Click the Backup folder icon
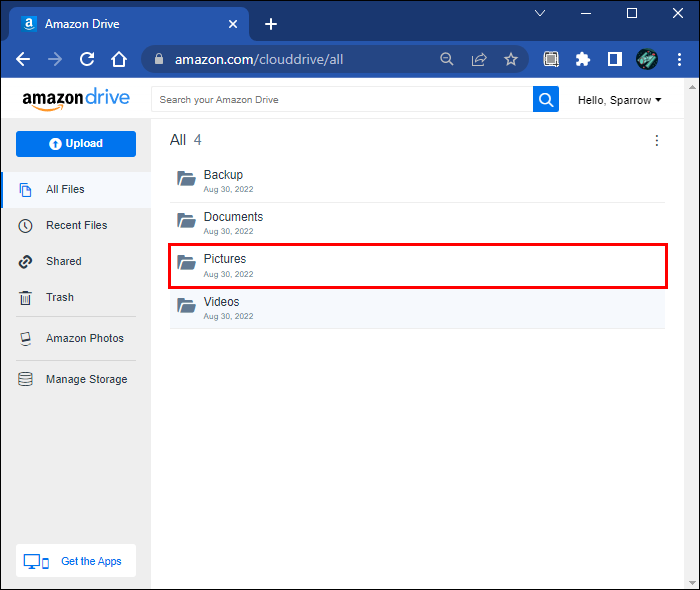 coord(186,179)
